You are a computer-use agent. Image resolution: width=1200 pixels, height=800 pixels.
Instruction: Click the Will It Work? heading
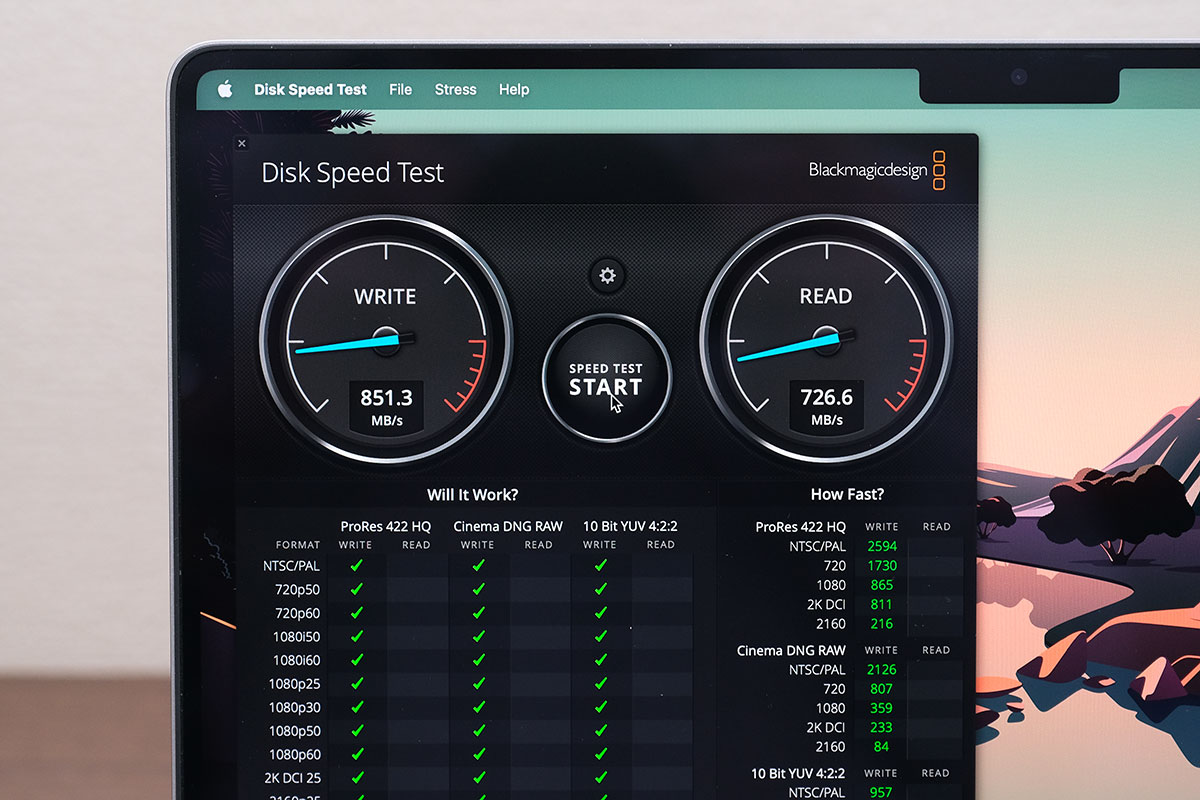pos(473,494)
